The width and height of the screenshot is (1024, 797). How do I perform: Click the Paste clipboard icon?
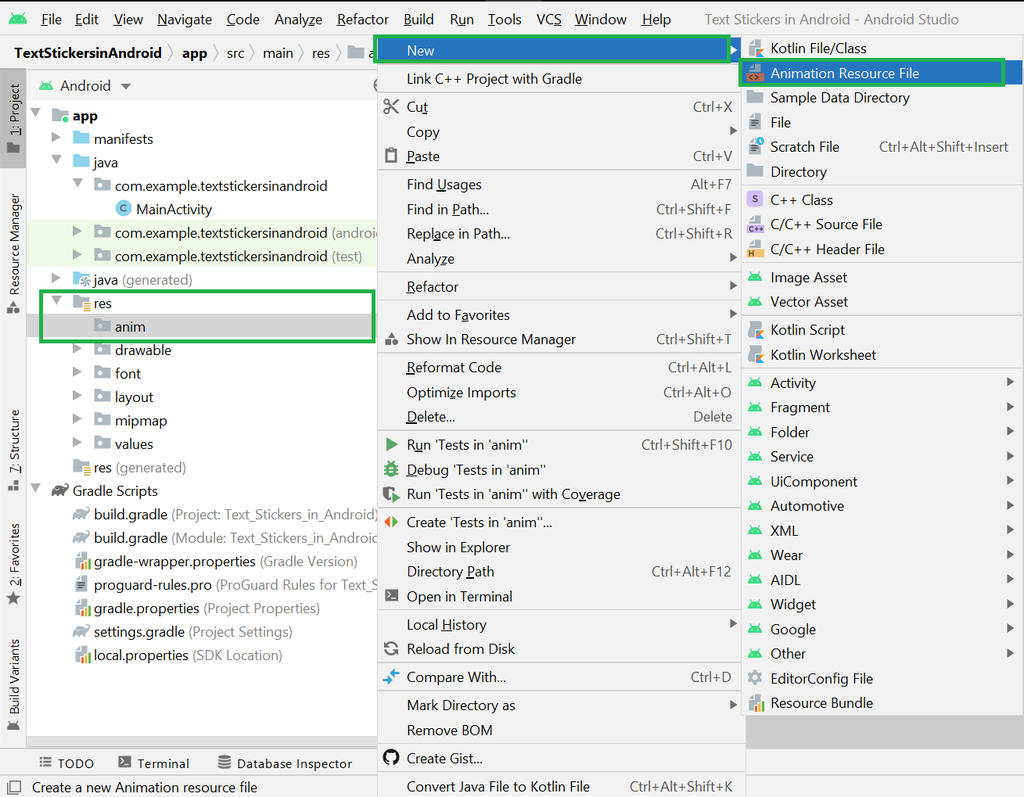(391, 155)
